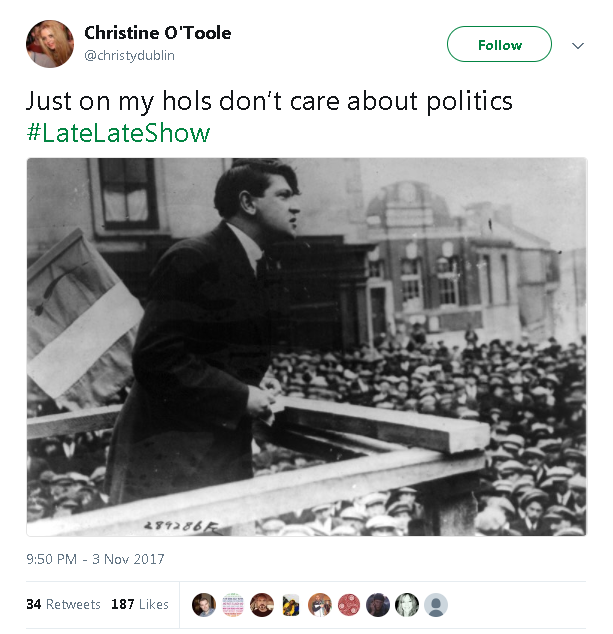Expand the tweet options chevron menu
Screen dimensions: 613x634
coord(577,45)
